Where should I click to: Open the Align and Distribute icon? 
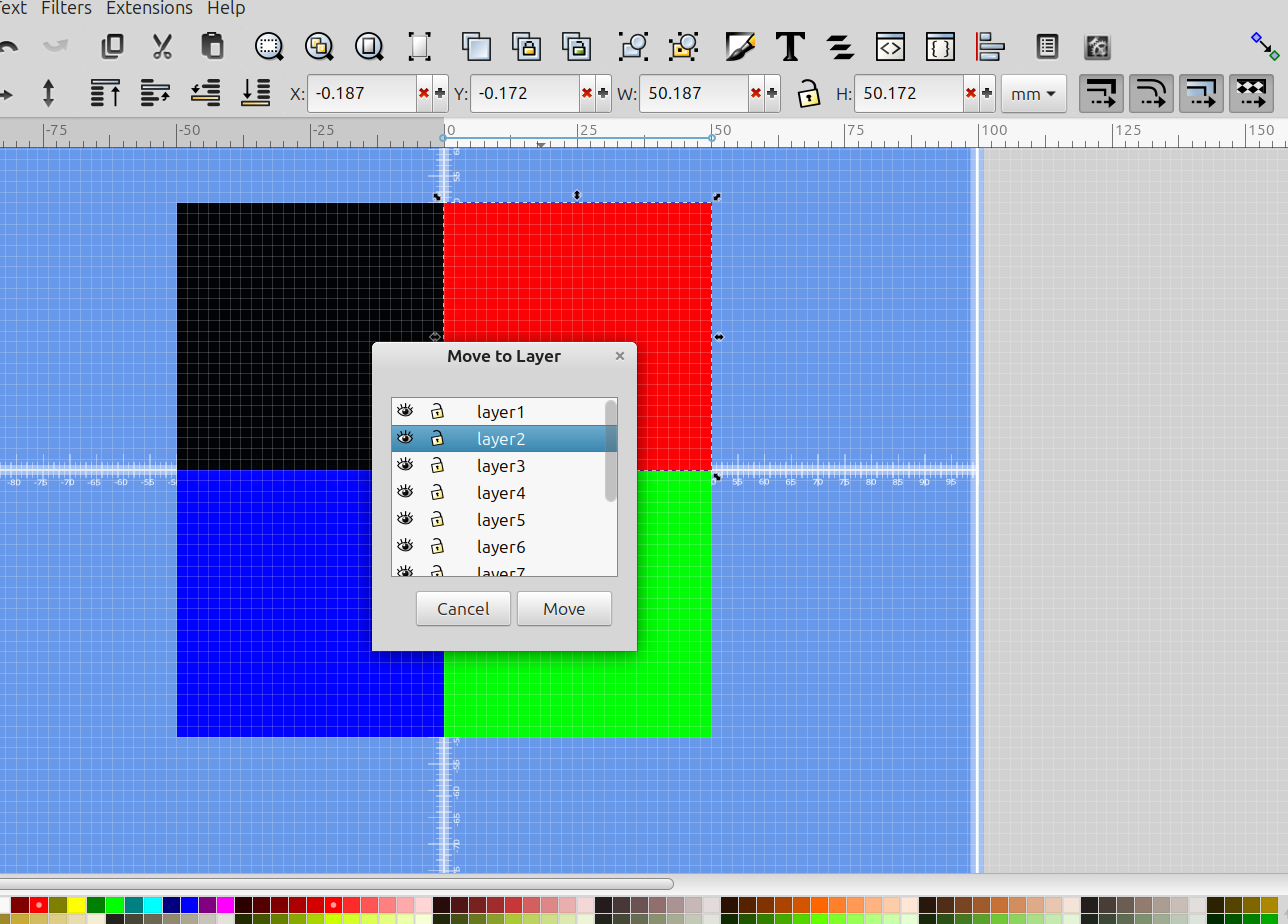click(990, 46)
